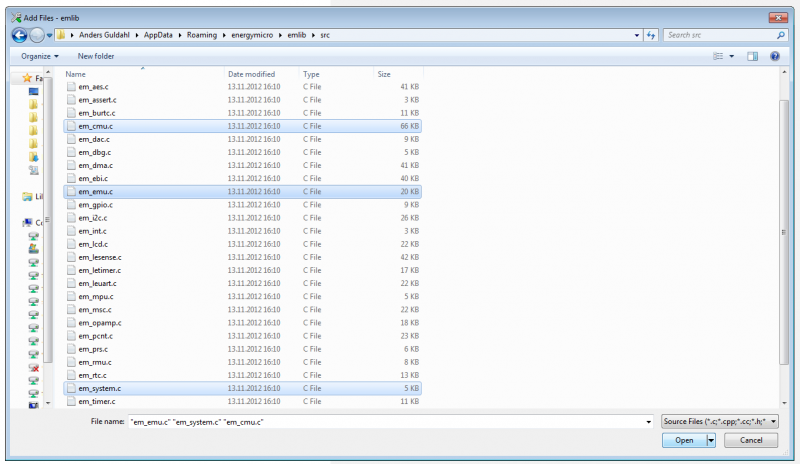Open the Help icon
This screenshot has height=464, width=800.
pyautogui.click(x=774, y=56)
